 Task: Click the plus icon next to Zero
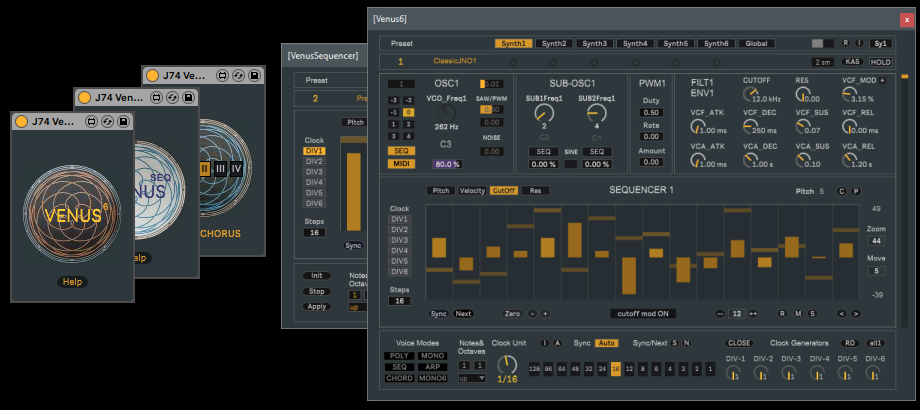[545, 313]
